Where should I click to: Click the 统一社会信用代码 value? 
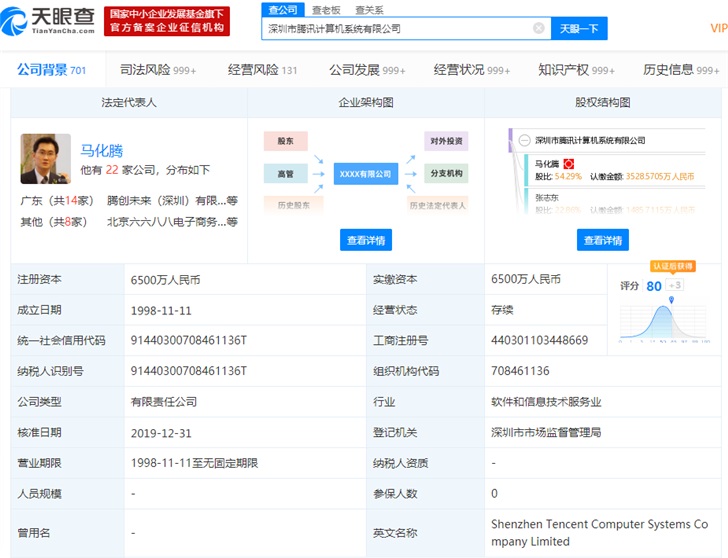click(188, 340)
